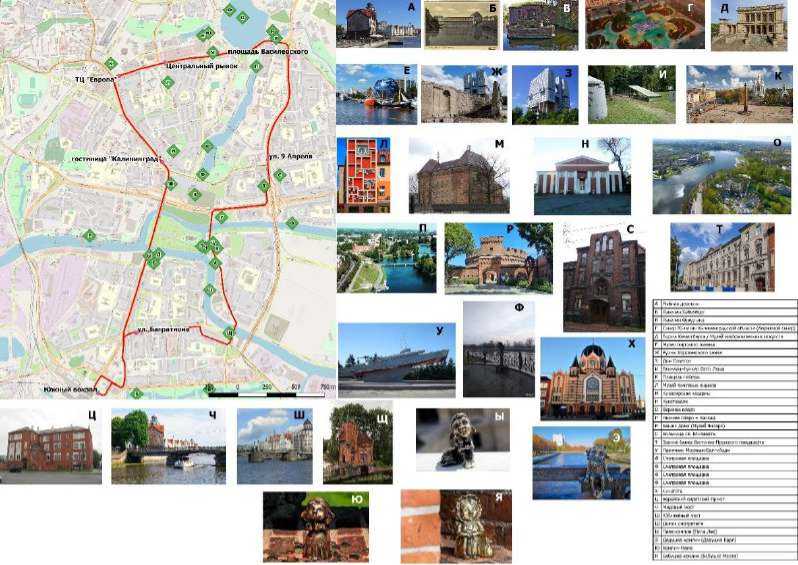Select photo Л of the red facade
The height and width of the screenshot is (565, 798).
tap(363, 175)
